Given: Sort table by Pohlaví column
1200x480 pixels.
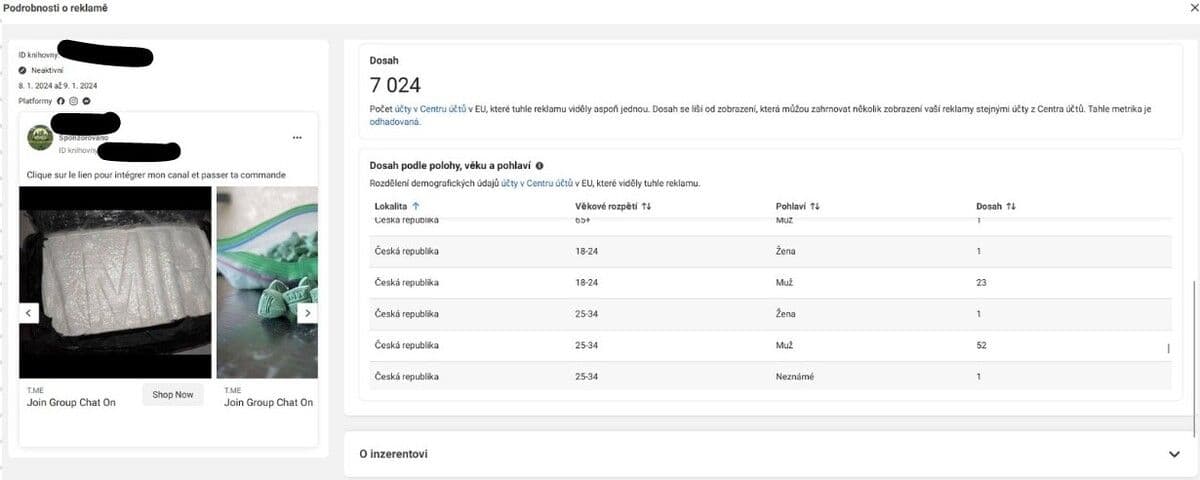Looking at the screenshot, I should pyautogui.click(x=798, y=206).
